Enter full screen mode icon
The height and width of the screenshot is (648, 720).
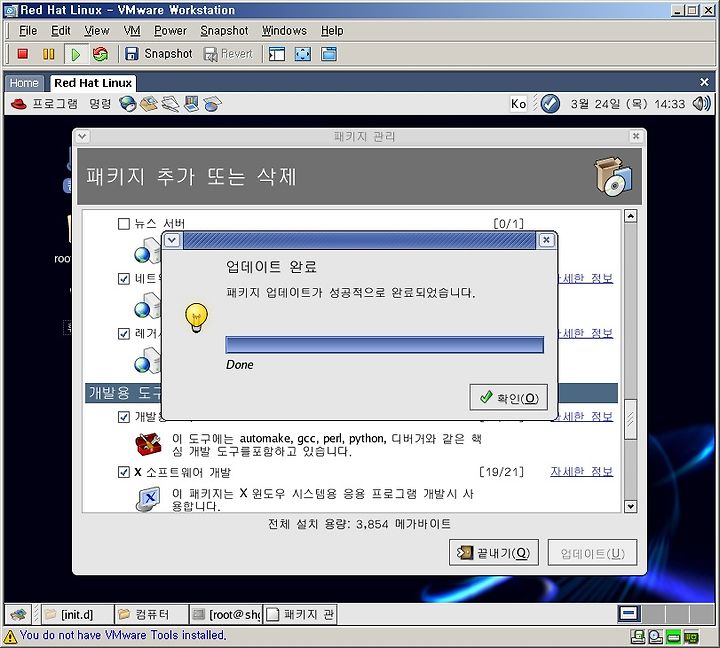303,54
